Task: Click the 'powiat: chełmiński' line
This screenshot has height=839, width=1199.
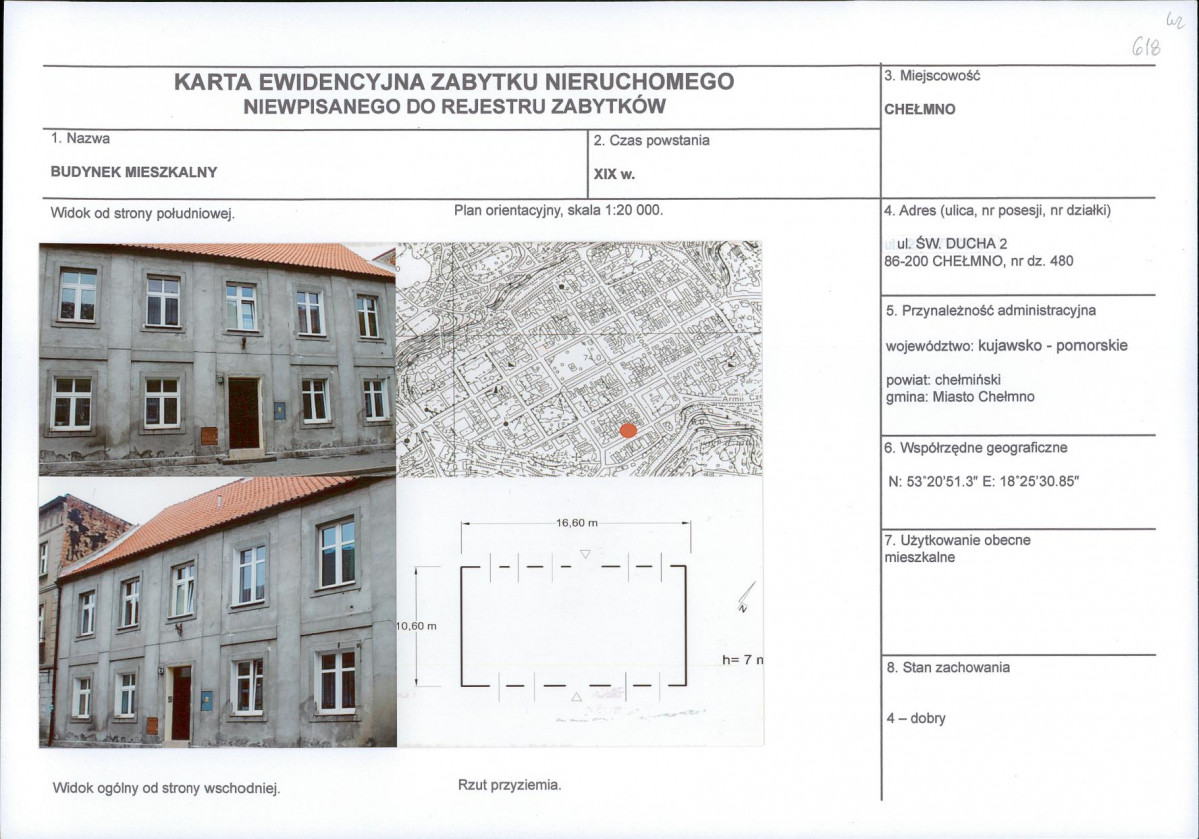Action: pyautogui.click(x=944, y=380)
